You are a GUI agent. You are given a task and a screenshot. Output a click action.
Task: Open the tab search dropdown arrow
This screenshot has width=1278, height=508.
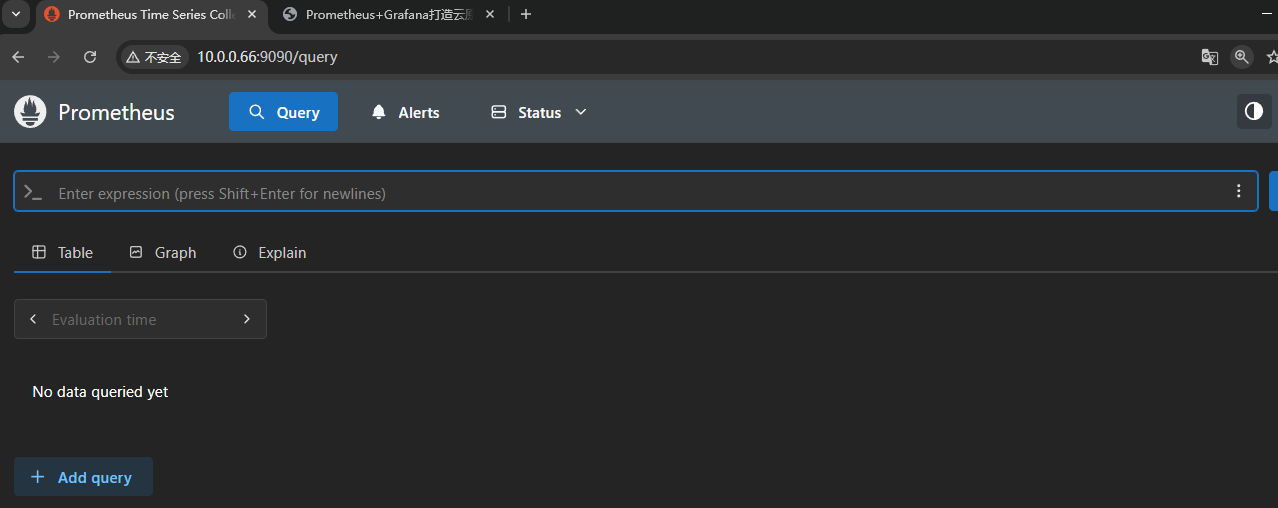[x=16, y=14]
